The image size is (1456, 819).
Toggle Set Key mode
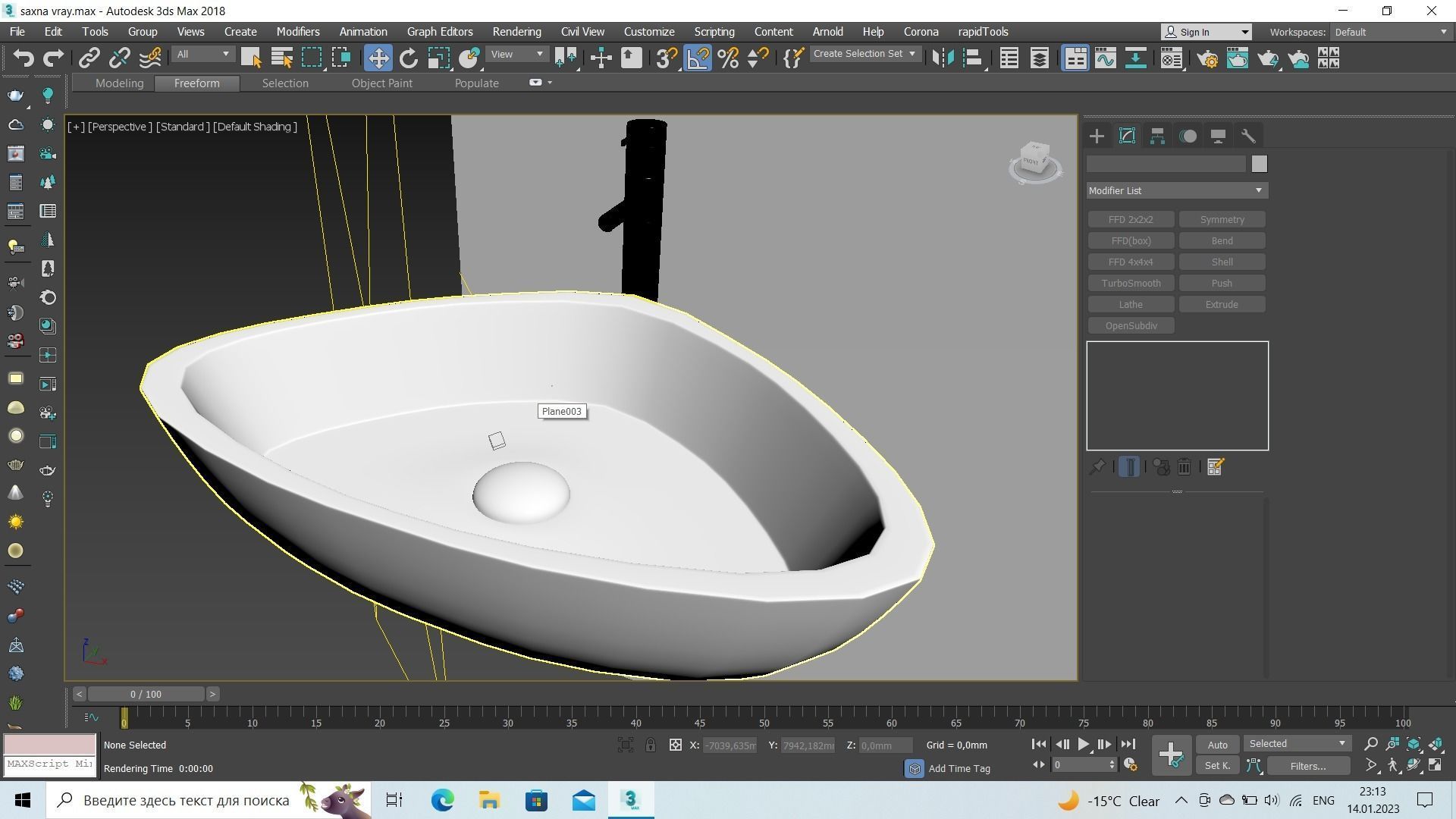pos(1217,766)
